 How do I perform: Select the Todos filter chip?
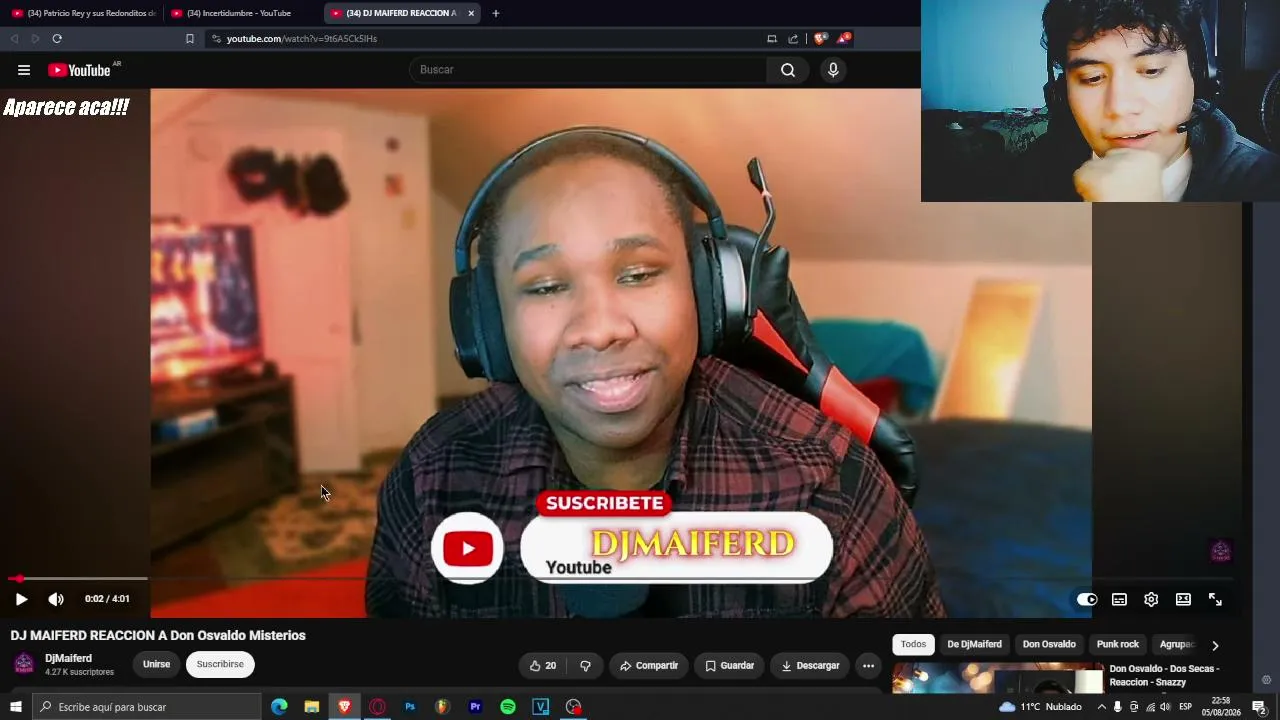913,645
